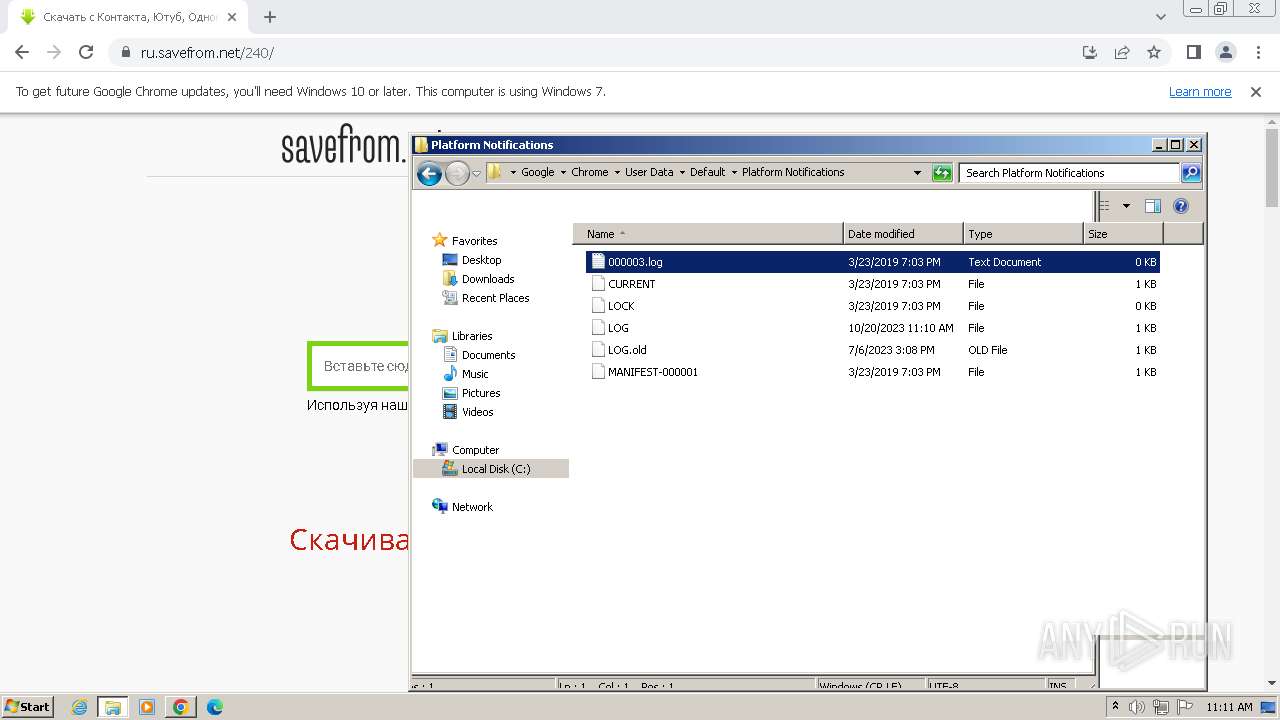Click Explorer Back button
This screenshot has width=1280, height=720.
click(x=429, y=174)
